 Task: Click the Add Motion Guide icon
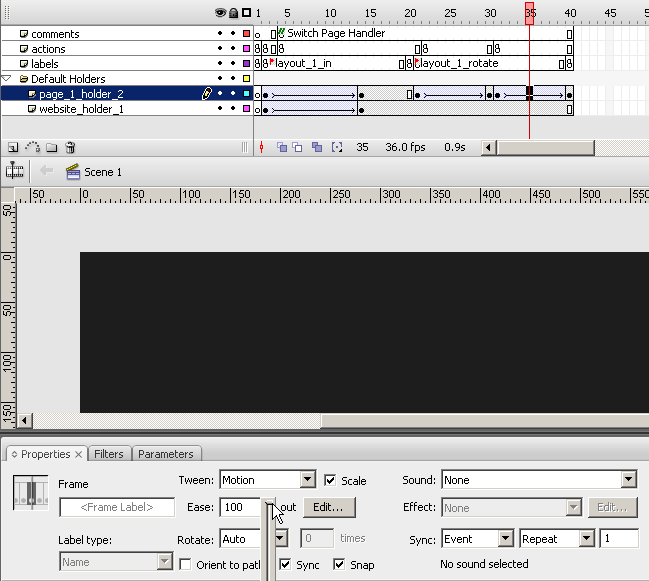[32, 147]
